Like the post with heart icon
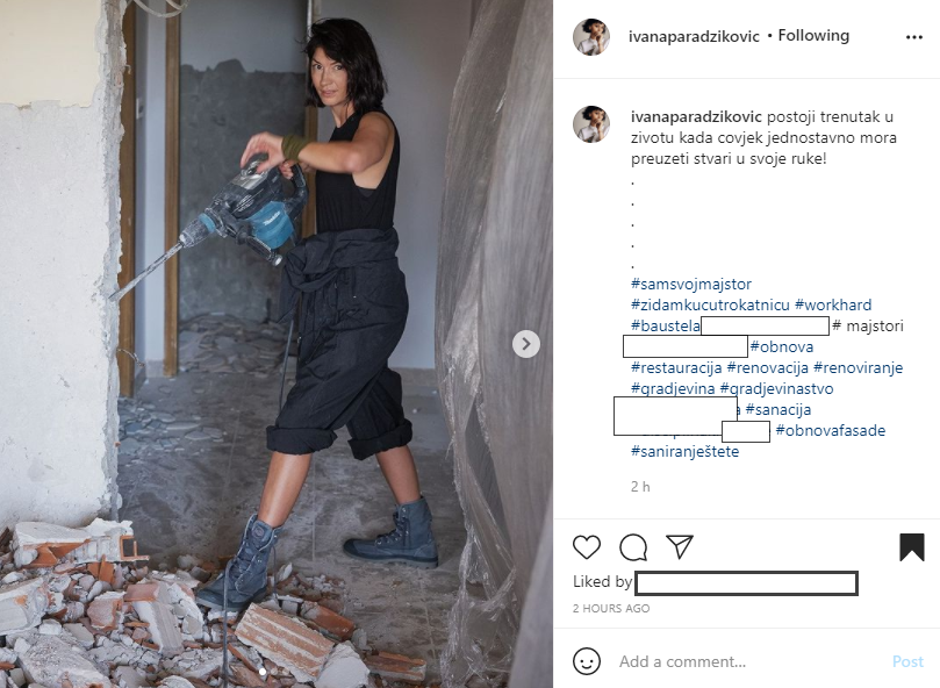The height and width of the screenshot is (688, 940). pyautogui.click(x=586, y=547)
